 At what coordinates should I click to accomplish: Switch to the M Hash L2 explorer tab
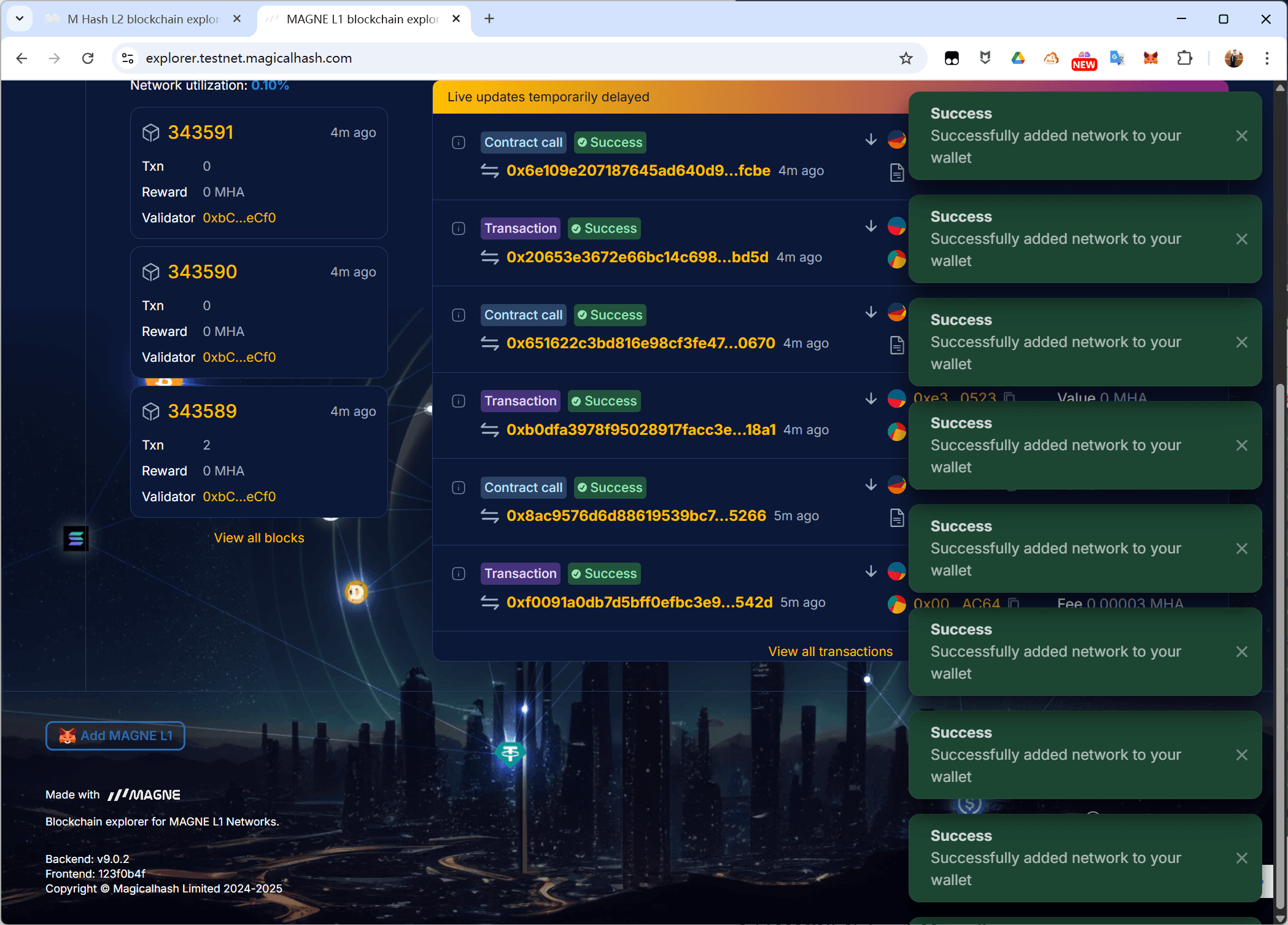[142, 19]
